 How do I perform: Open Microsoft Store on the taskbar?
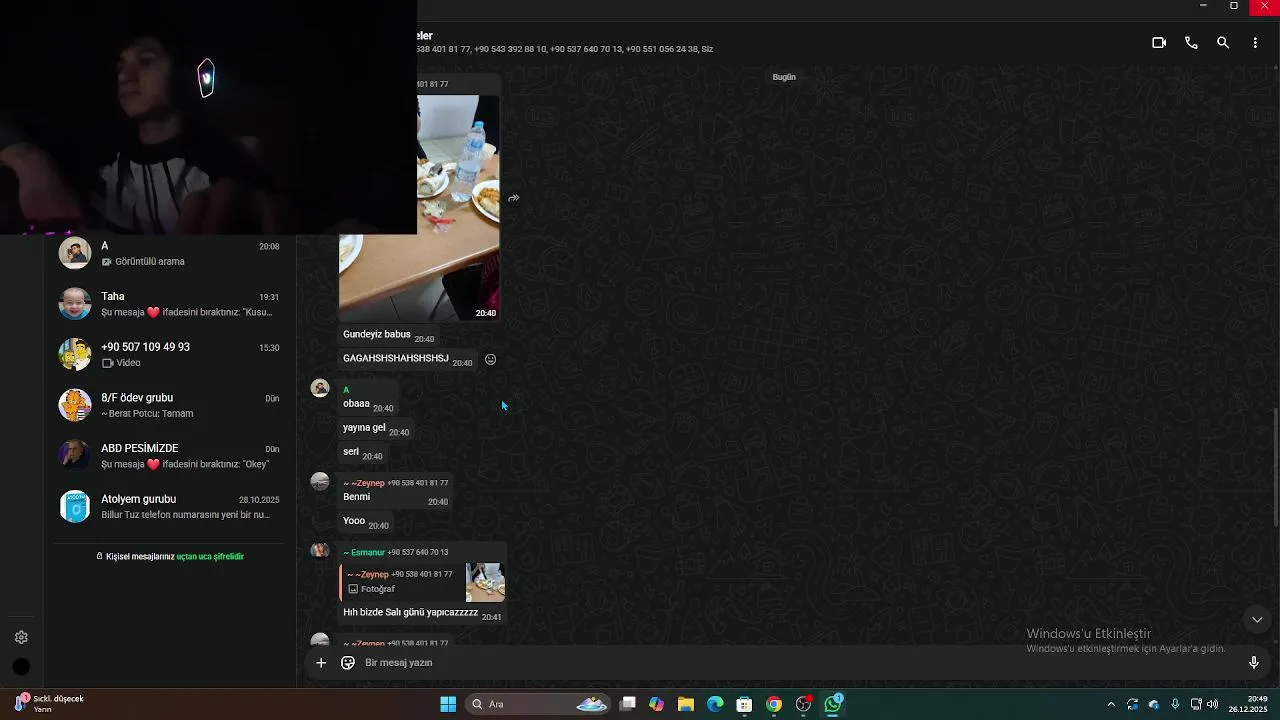744,704
